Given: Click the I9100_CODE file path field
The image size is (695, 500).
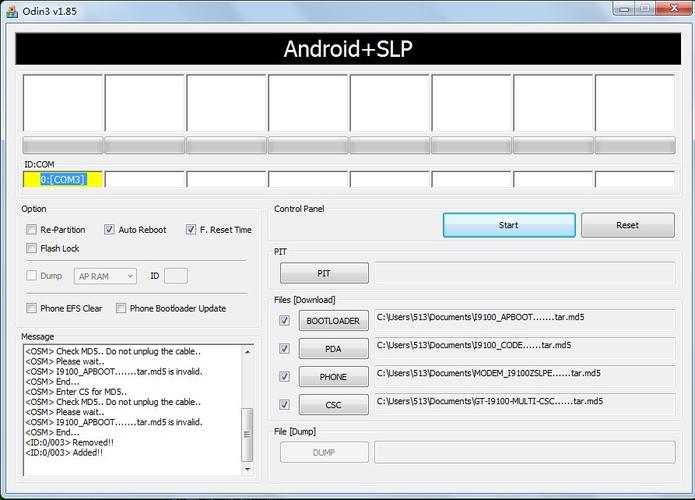Looking at the screenshot, I should [525, 348].
